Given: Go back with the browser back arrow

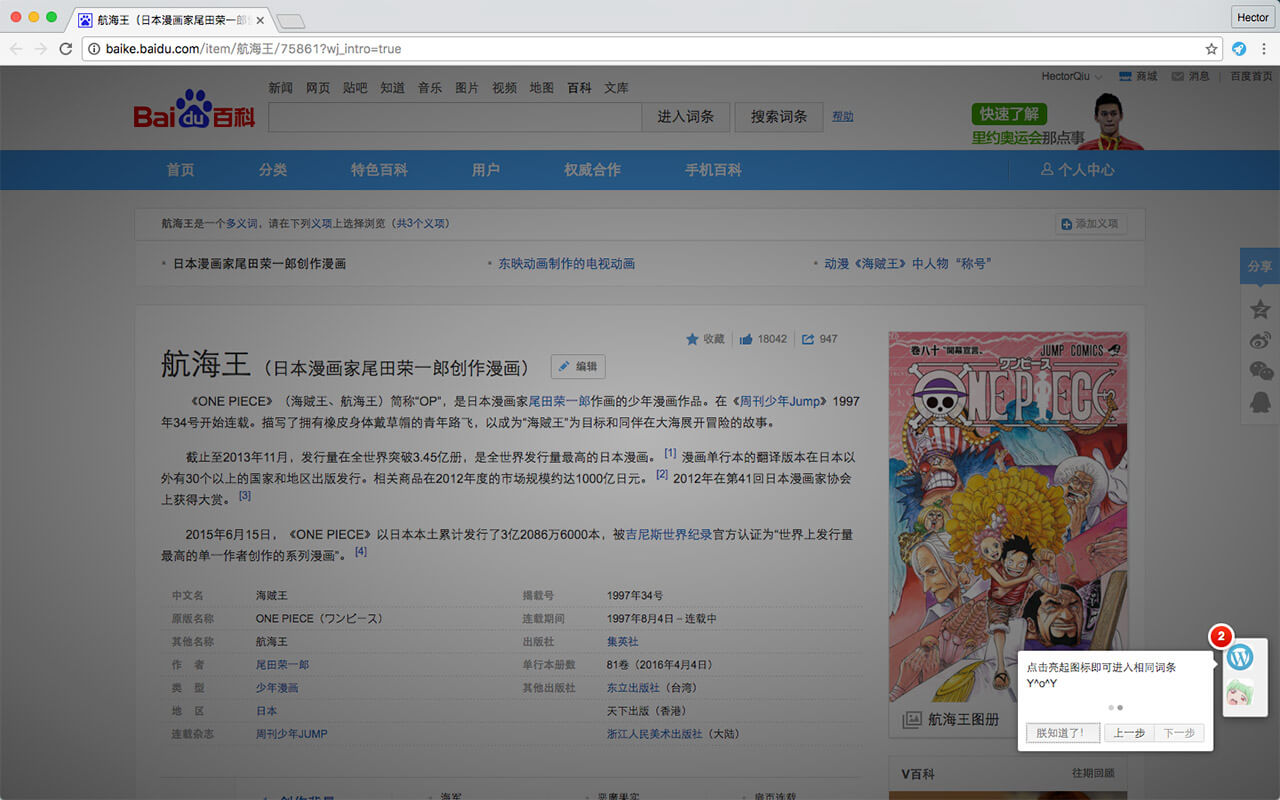Looking at the screenshot, I should pyautogui.click(x=16, y=48).
